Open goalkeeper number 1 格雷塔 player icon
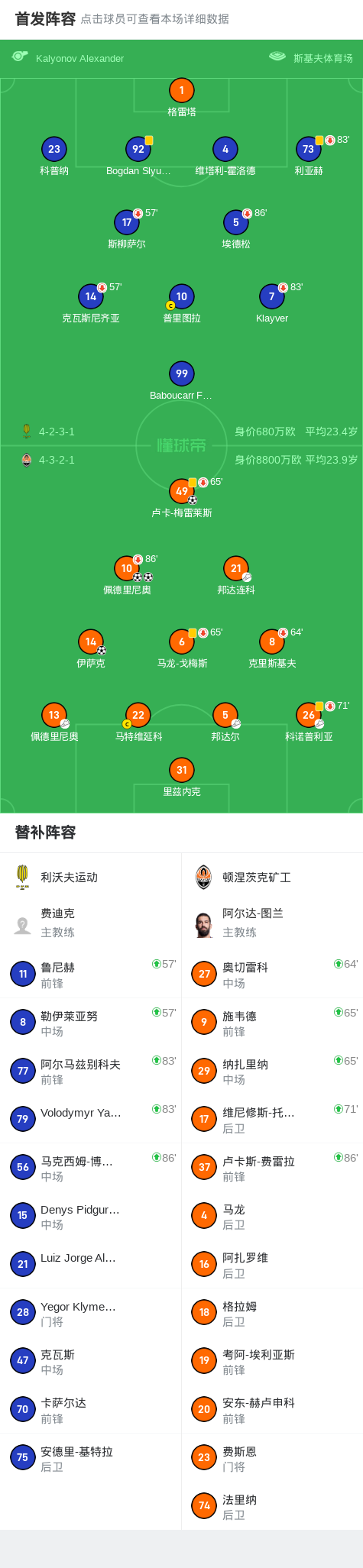This screenshot has width=363, height=1568. (181, 90)
